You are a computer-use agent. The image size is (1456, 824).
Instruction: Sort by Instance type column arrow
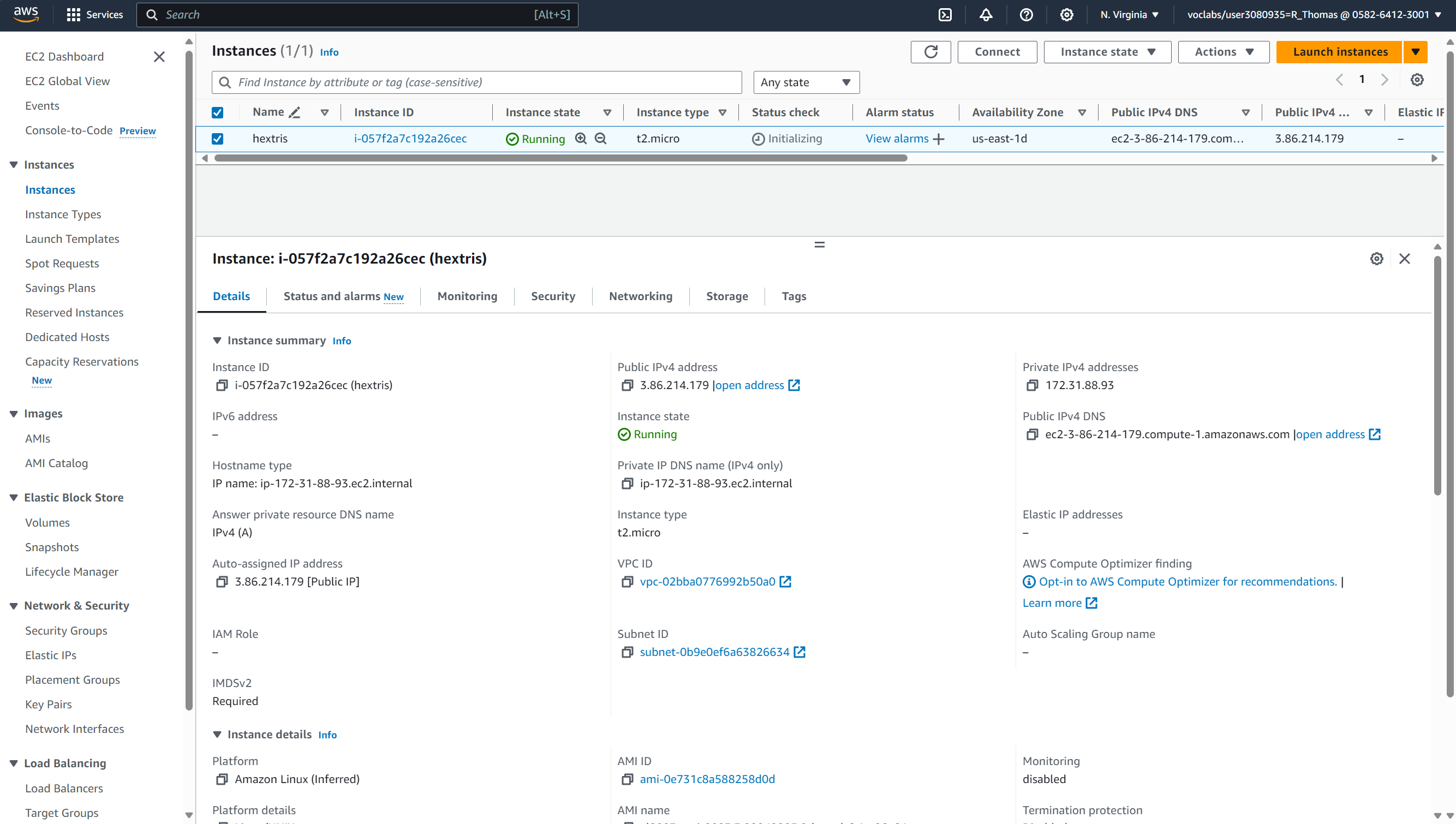point(722,112)
